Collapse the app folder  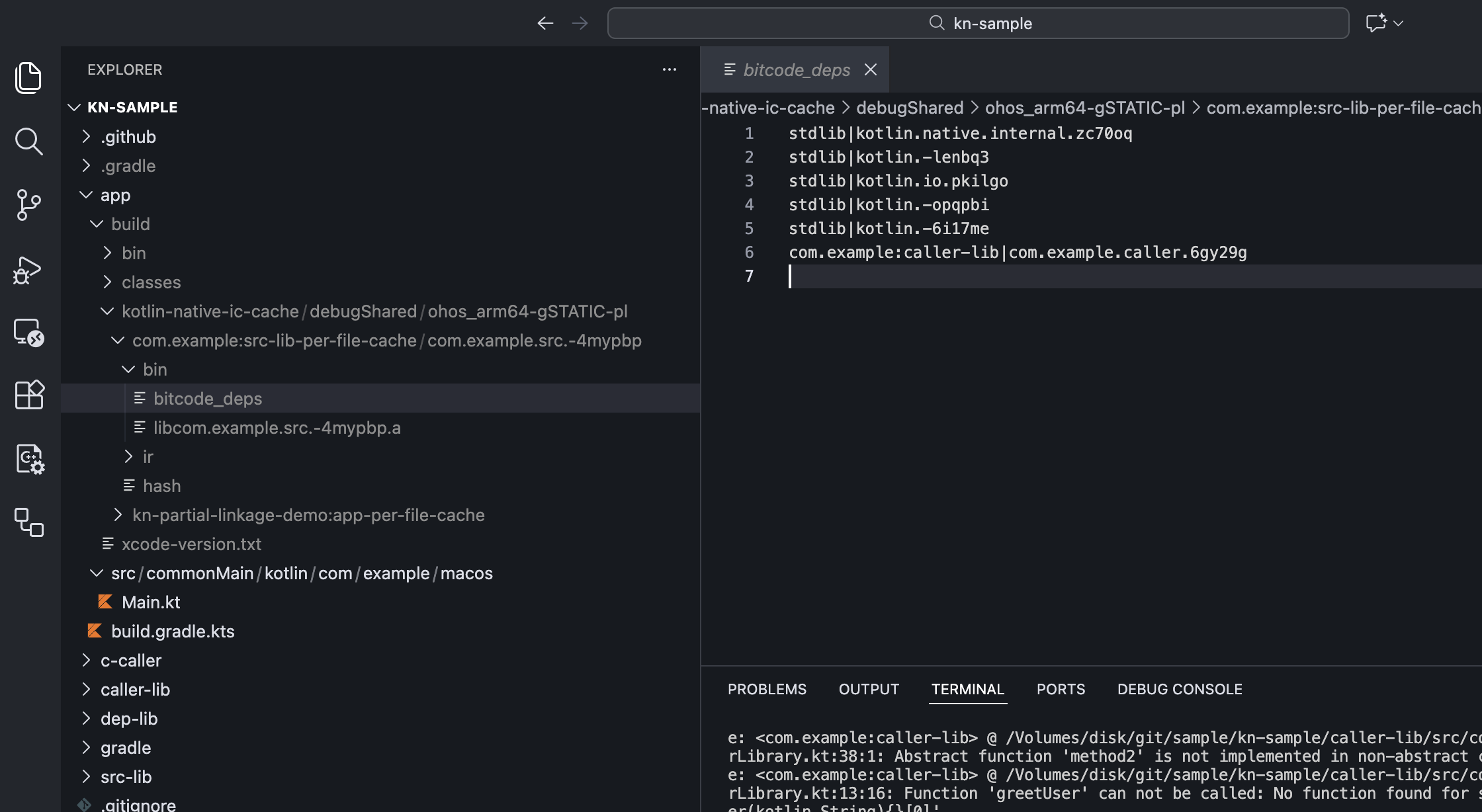(115, 195)
